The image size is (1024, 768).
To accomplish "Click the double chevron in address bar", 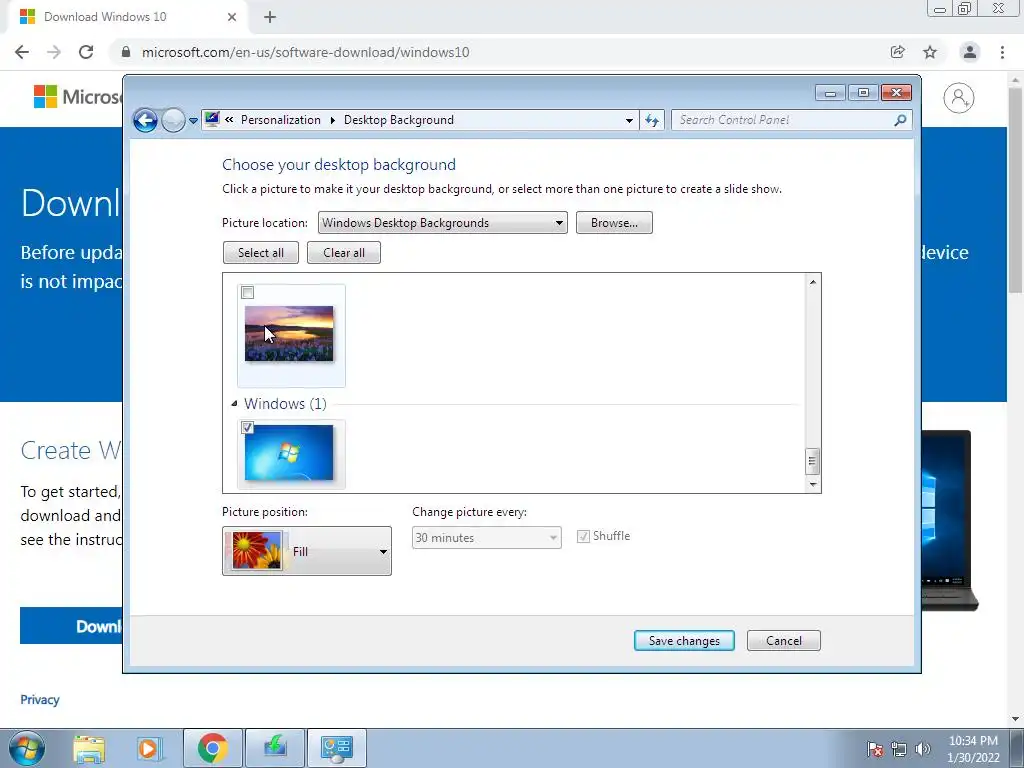I will pos(229,120).
